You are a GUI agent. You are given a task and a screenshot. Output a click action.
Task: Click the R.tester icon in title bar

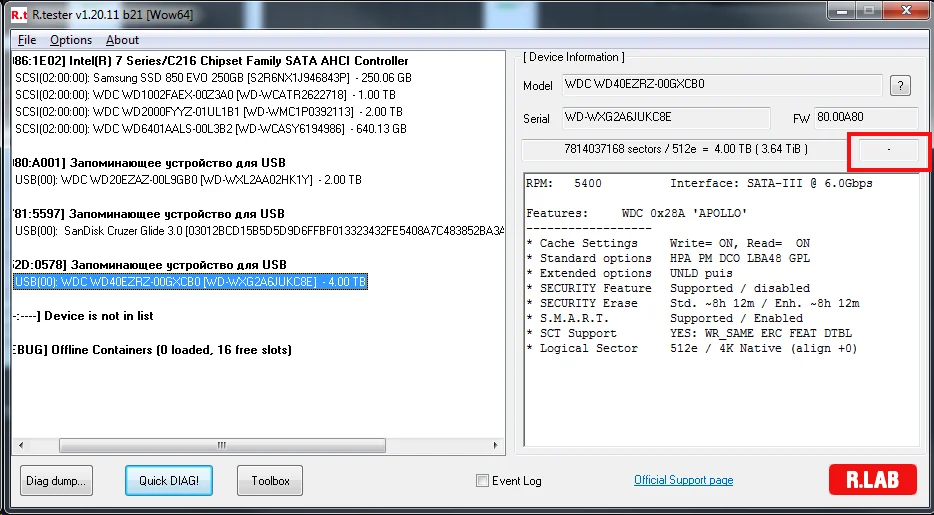[x=18, y=15]
